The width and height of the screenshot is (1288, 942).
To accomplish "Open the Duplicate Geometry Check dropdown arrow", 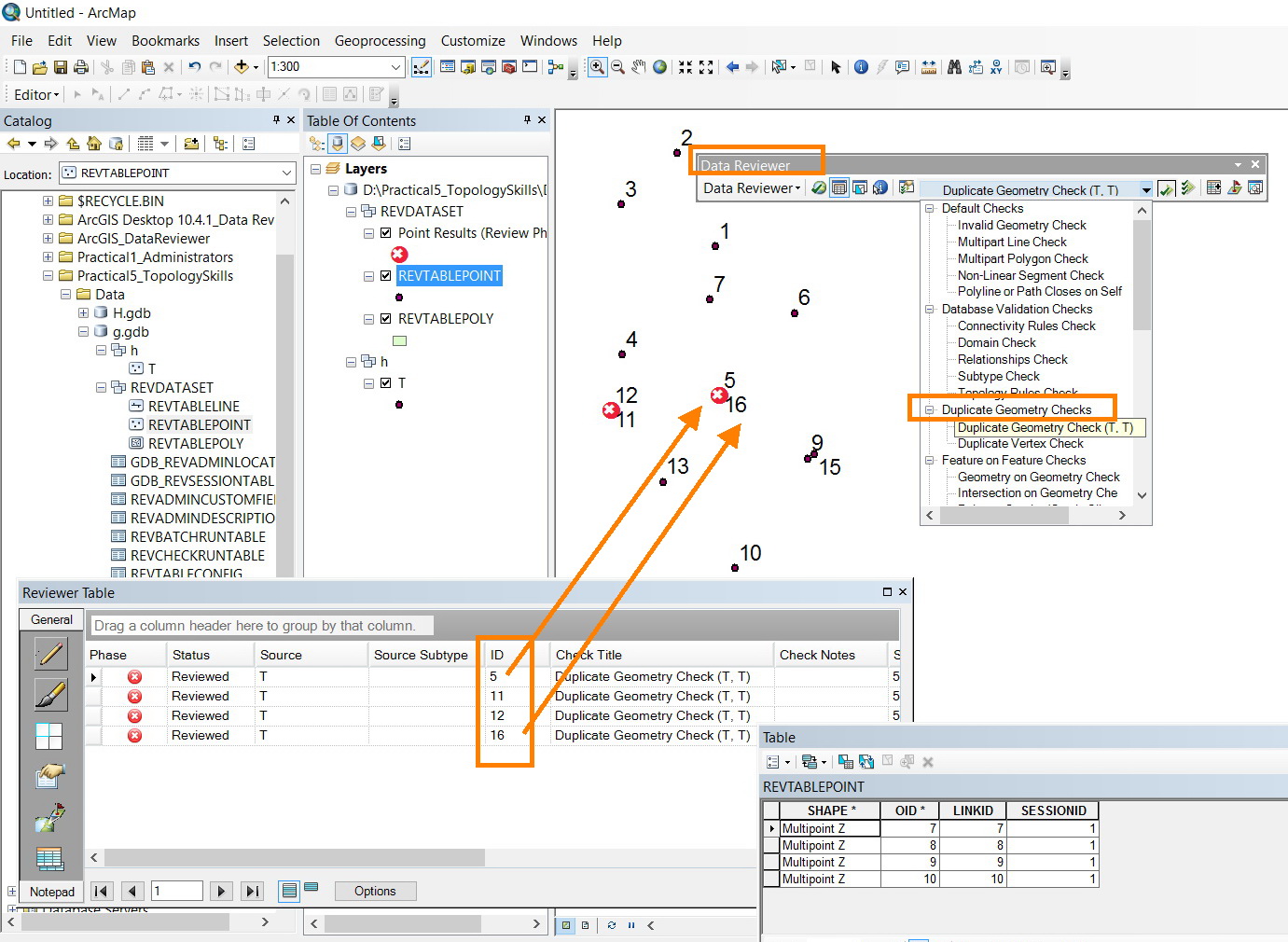I will coord(1146,190).
